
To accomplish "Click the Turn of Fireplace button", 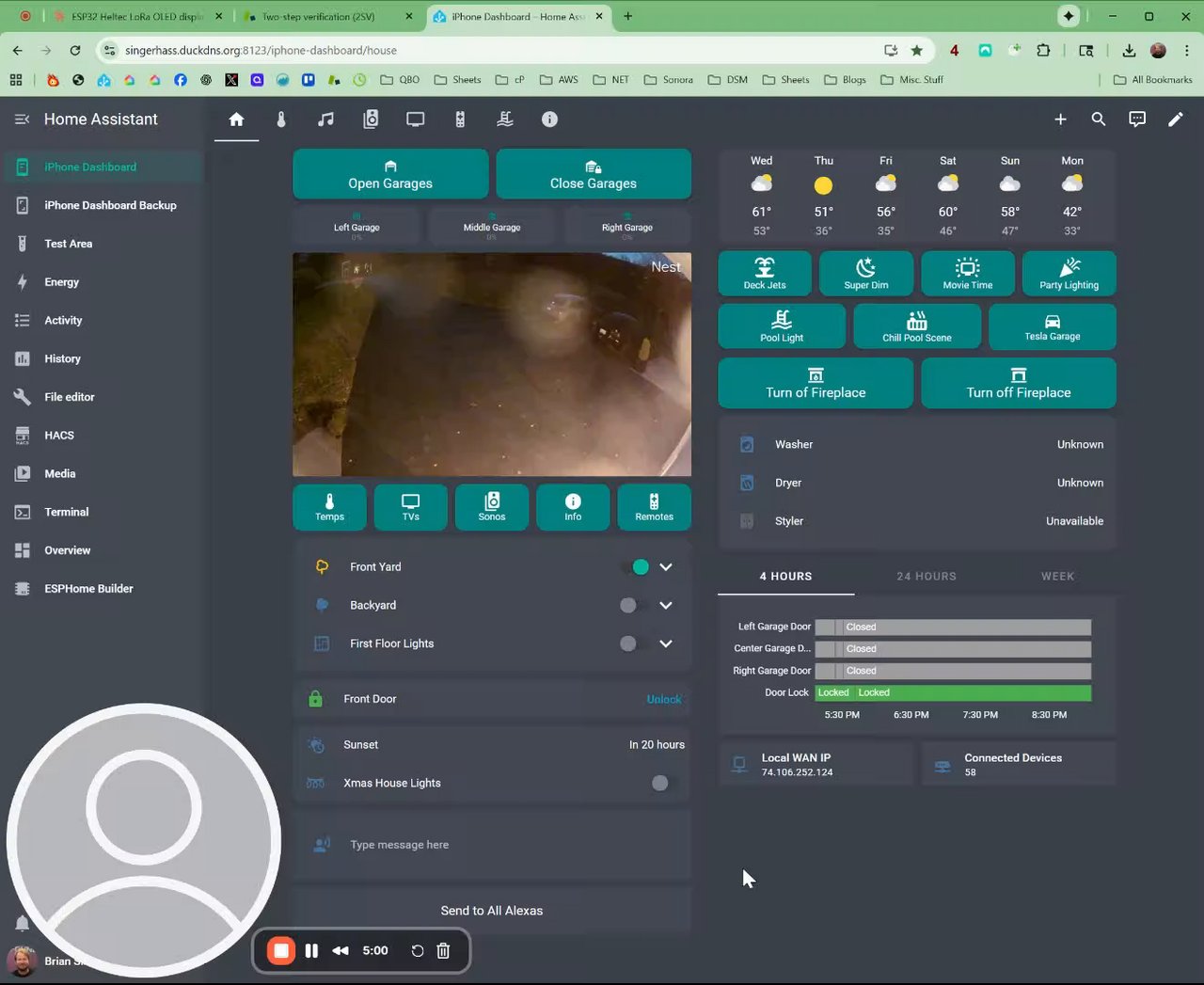I will point(816,383).
